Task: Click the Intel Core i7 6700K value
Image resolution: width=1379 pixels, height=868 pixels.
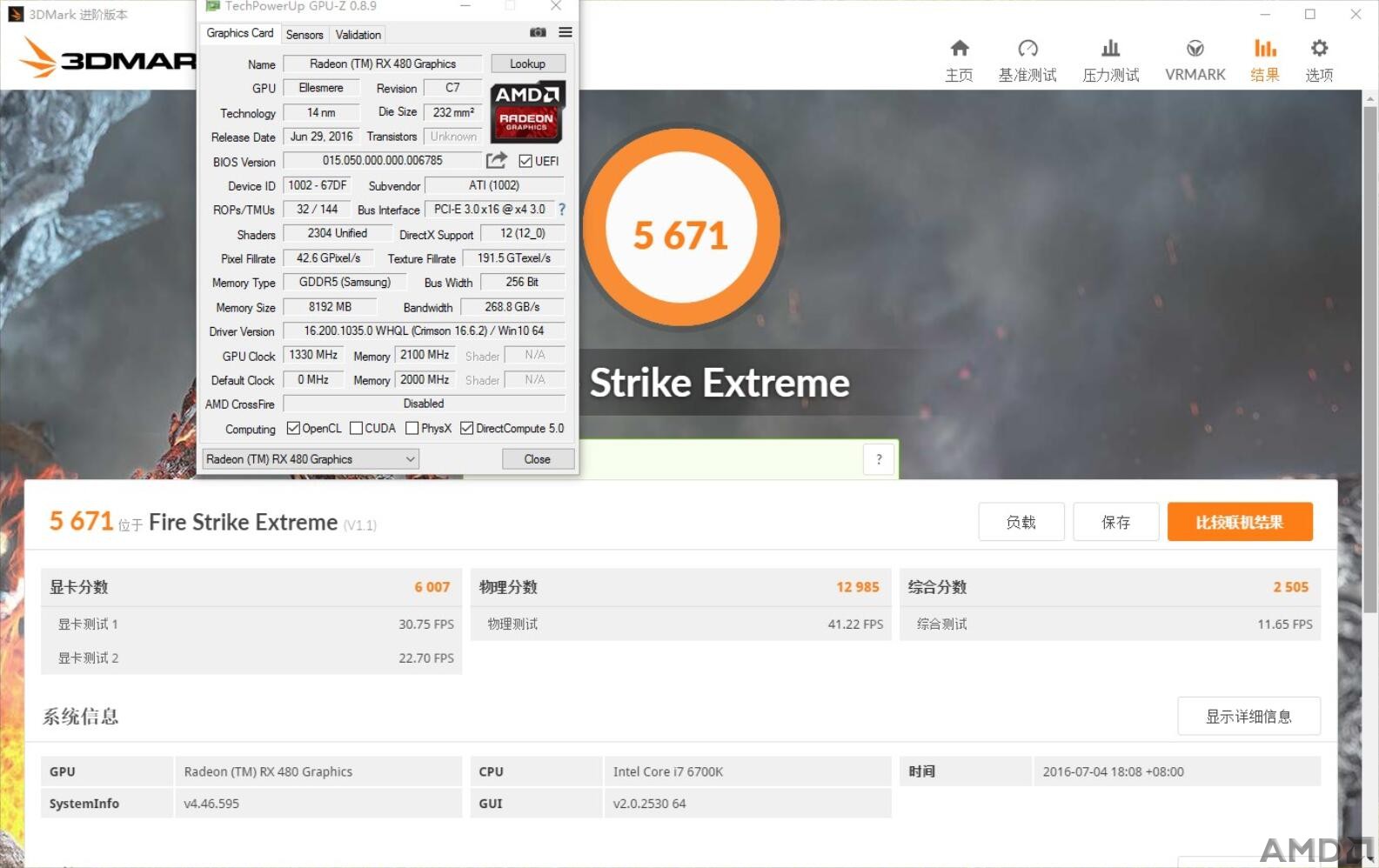Action: (668, 771)
